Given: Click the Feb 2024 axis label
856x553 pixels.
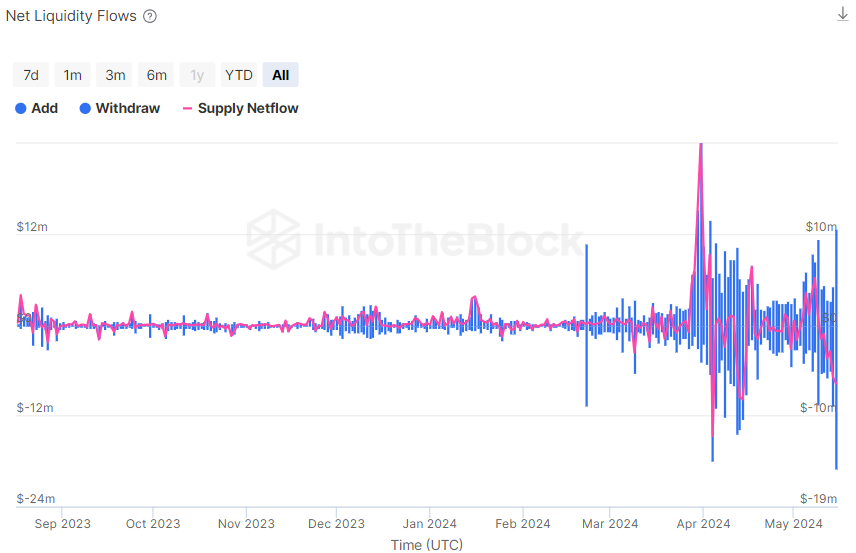Looking at the screenshot, I should (523, 523).
